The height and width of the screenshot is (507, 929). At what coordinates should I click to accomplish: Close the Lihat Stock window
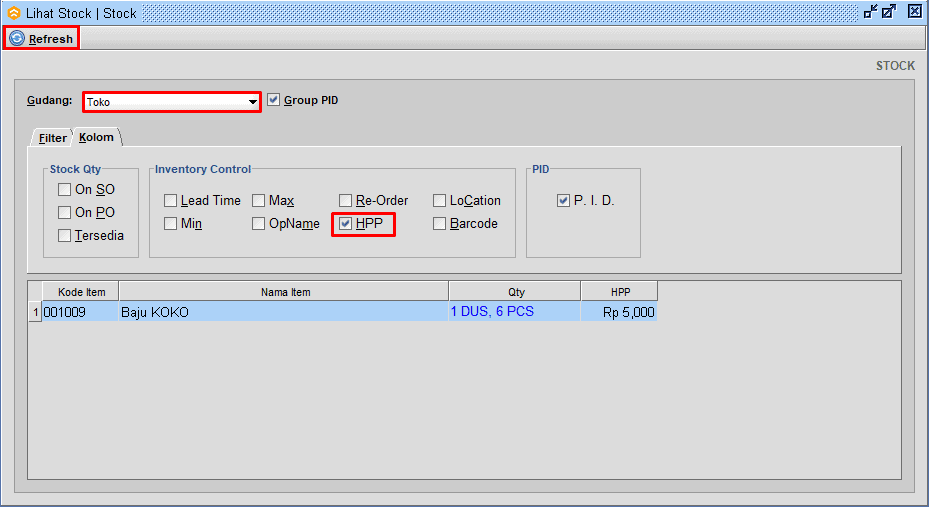914,12
